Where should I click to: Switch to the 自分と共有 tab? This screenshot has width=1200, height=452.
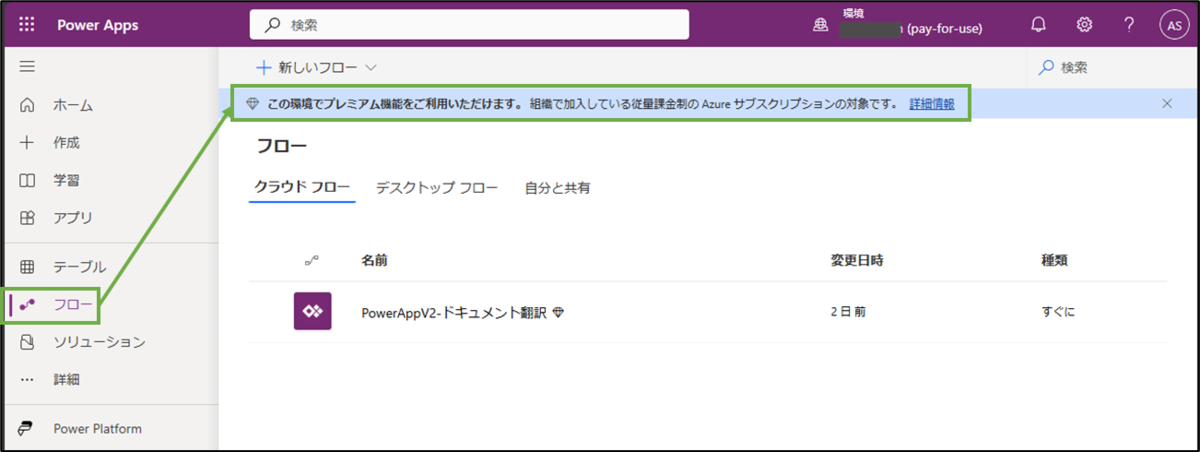click(557, 187)
